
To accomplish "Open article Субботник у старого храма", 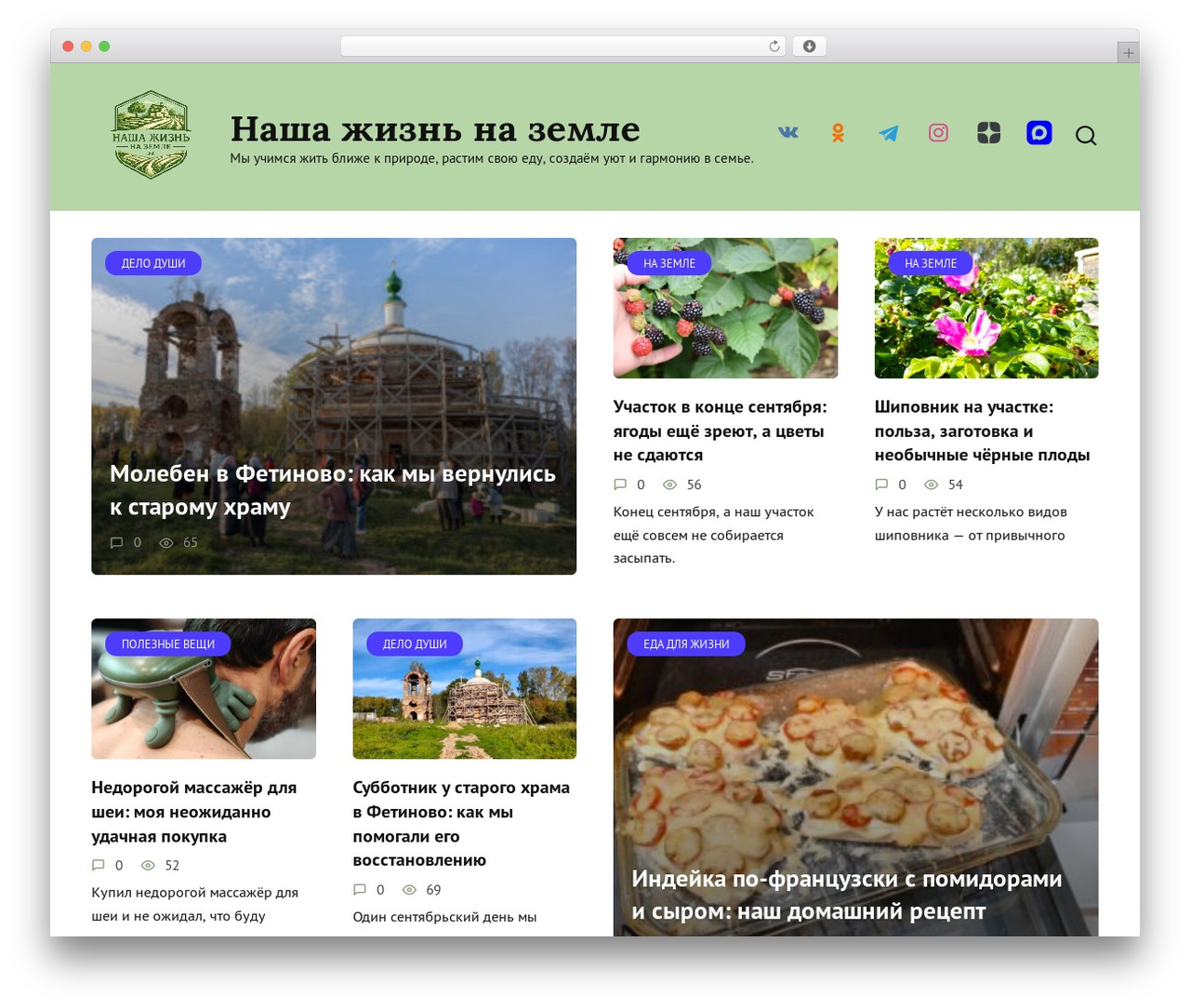I will 461,824.
